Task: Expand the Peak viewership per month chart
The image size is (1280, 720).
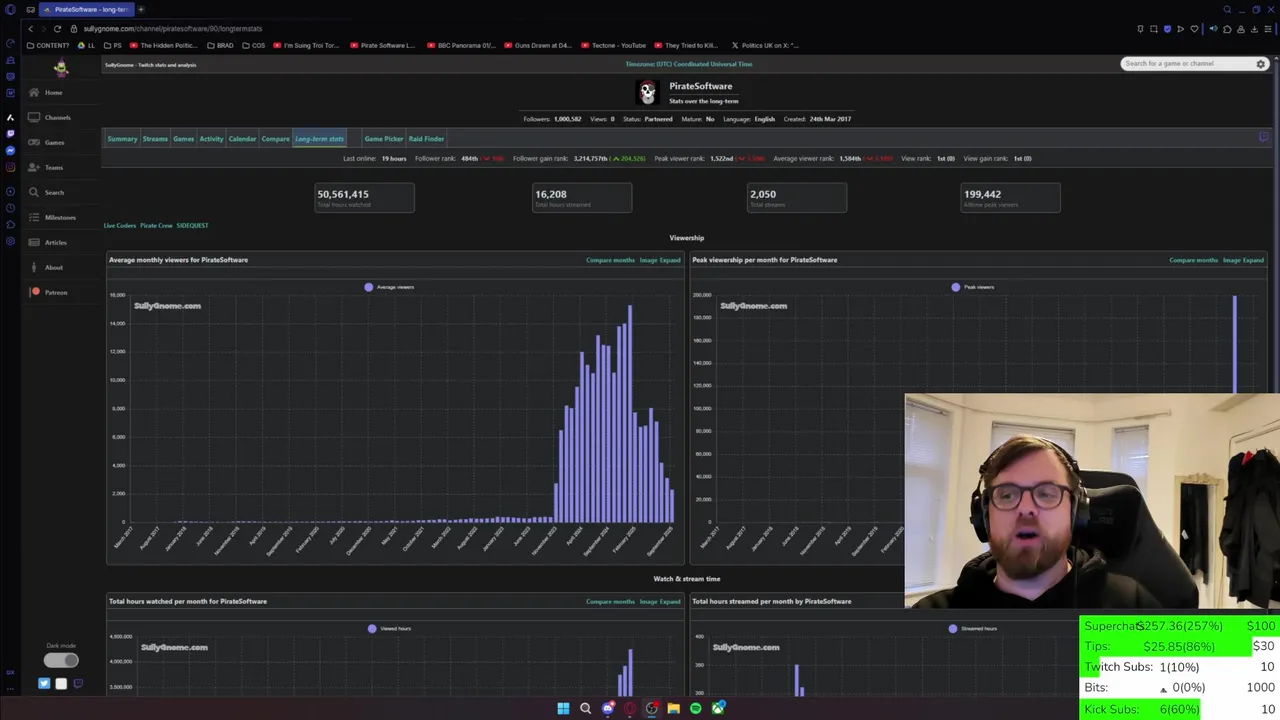Action: click(1253, 260)
